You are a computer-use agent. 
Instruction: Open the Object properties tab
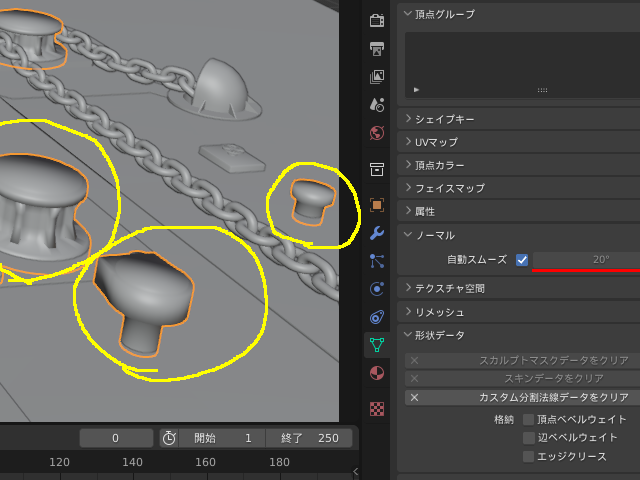click(x=377, y=205)
